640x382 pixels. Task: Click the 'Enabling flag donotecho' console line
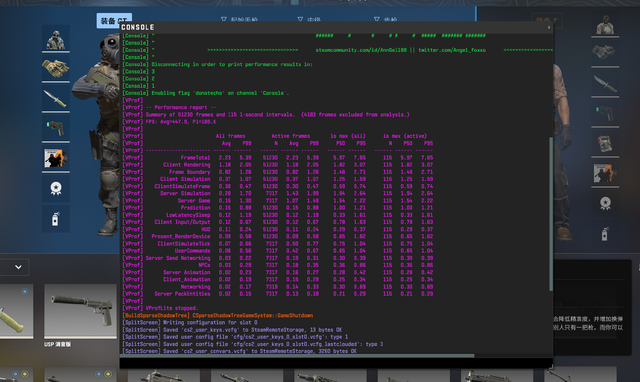[x=206, y=93]
